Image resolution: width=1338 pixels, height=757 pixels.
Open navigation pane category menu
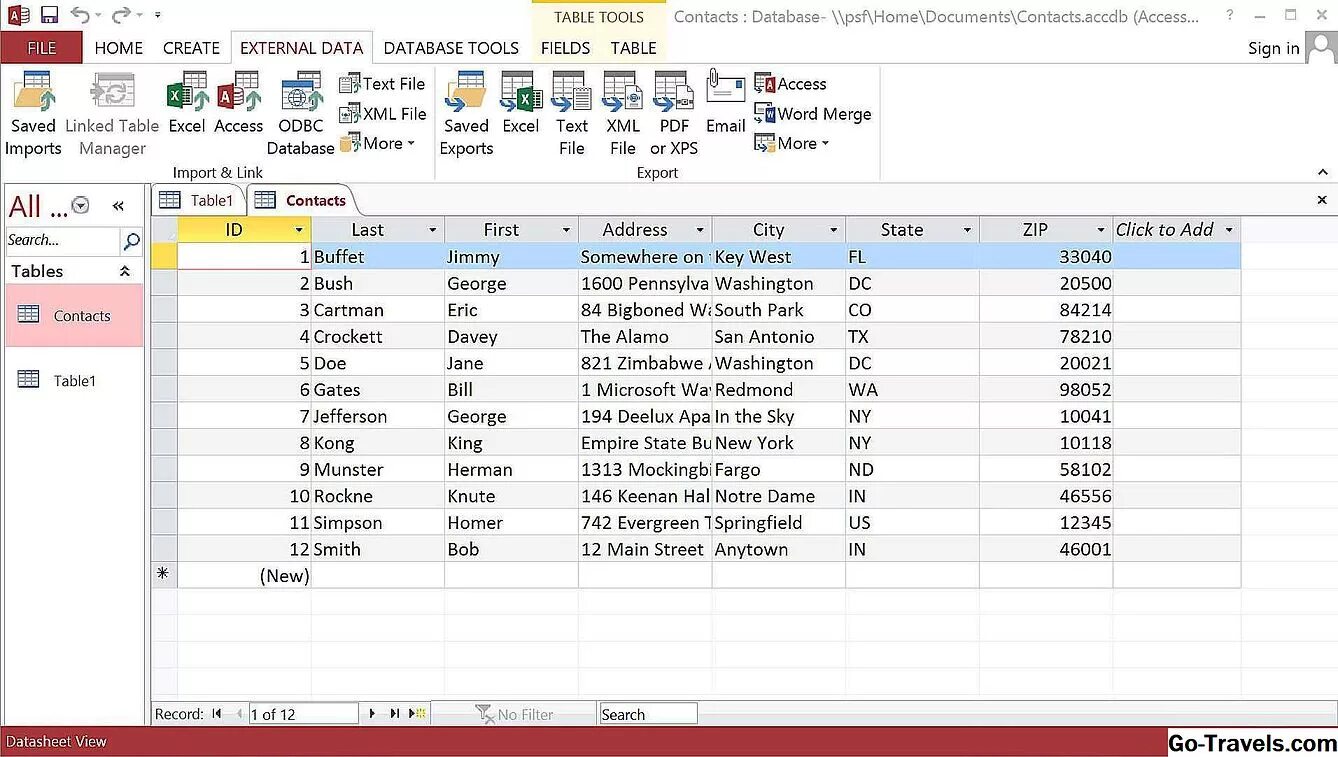81,206
